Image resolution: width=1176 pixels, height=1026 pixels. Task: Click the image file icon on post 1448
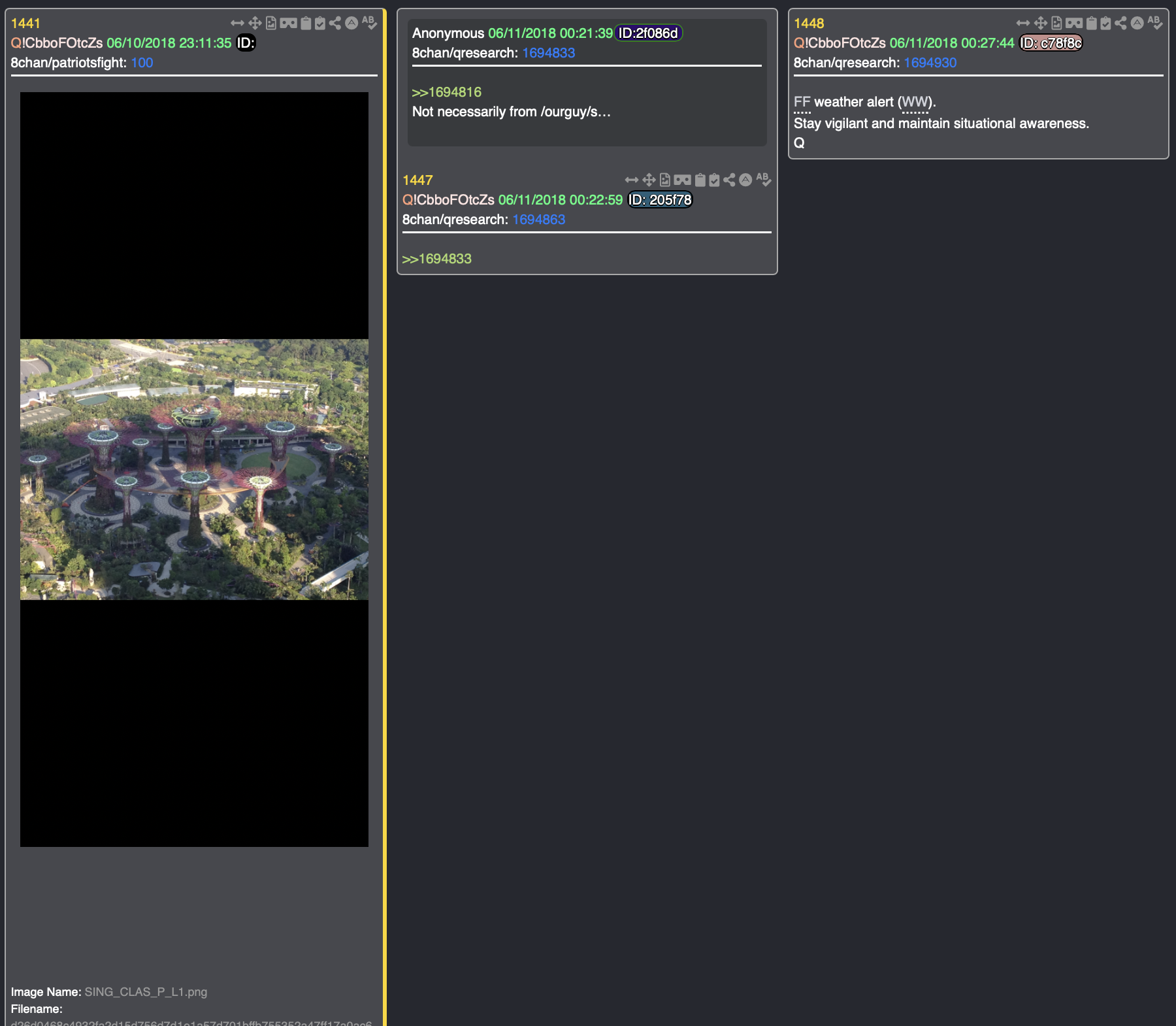point(1056,24)
